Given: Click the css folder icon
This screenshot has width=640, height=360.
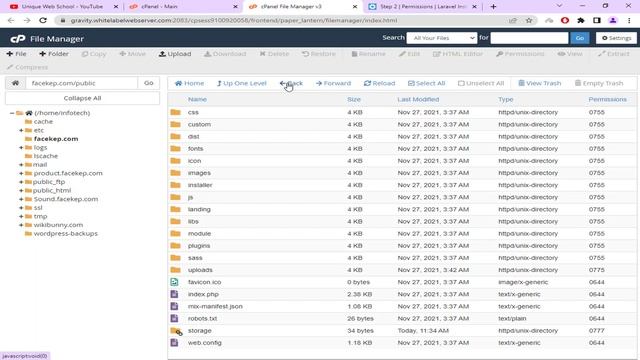Looking at the screenshot, I should (x=176, y=112).
